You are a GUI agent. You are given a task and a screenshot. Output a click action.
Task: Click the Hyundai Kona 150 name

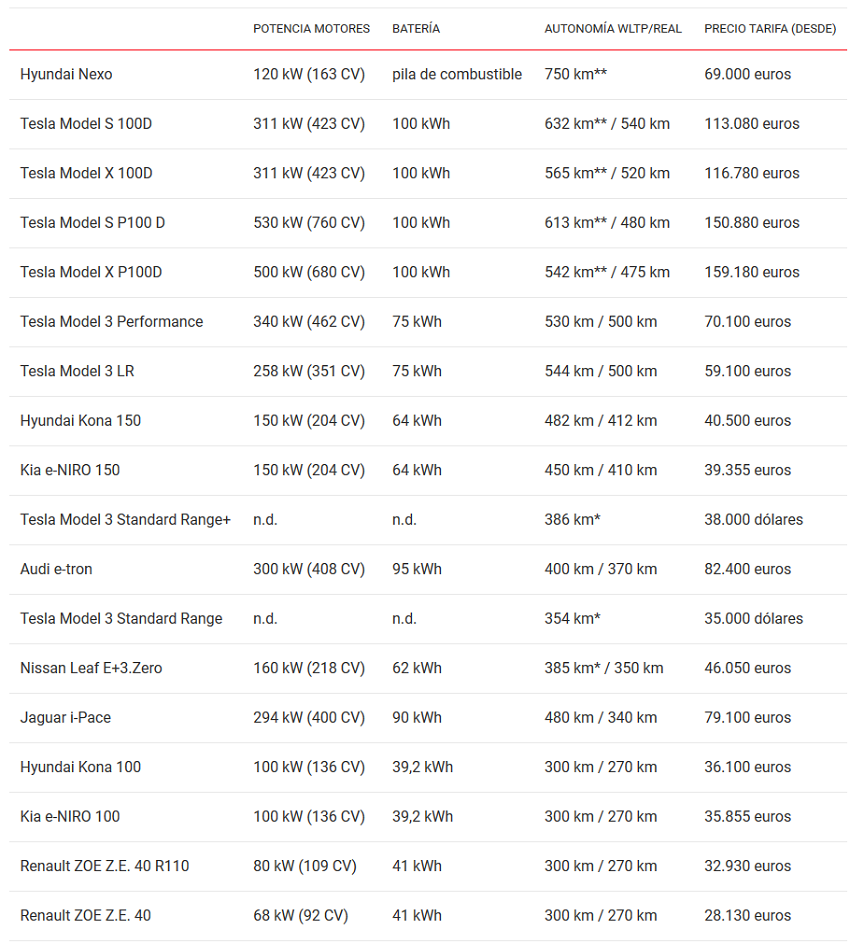coord(80,421)
